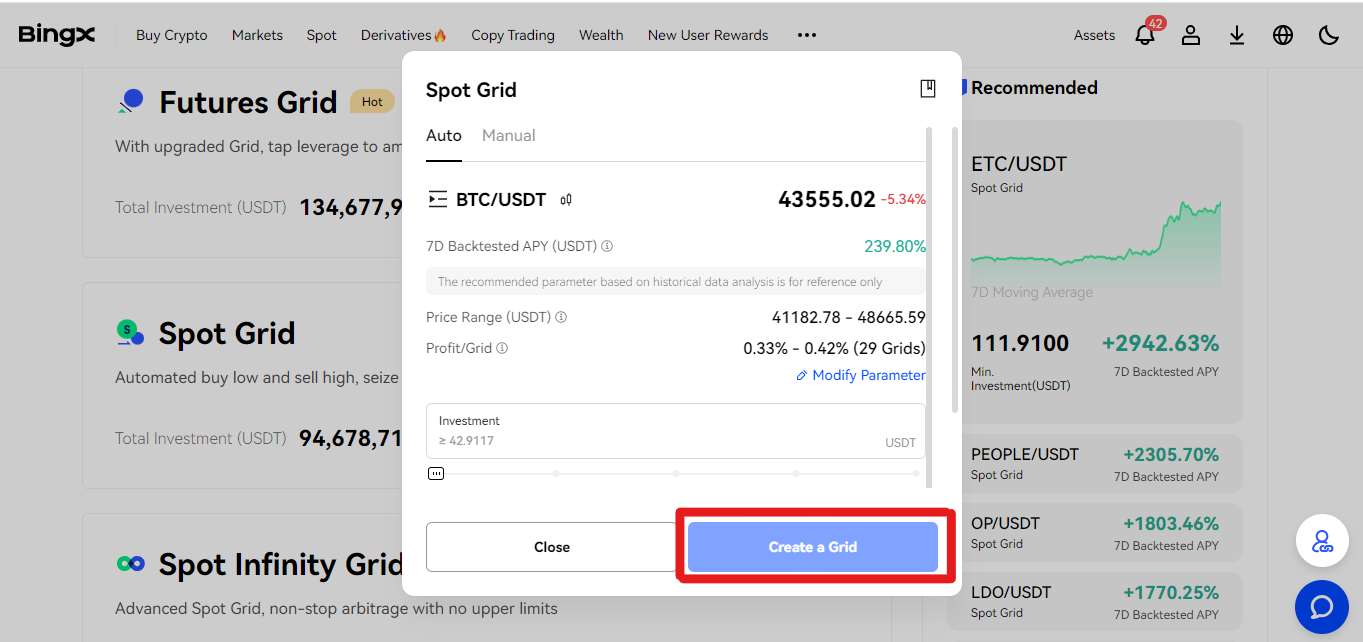
Task: Click the info icon next to Profit/Grid
Action: (502, 348)
